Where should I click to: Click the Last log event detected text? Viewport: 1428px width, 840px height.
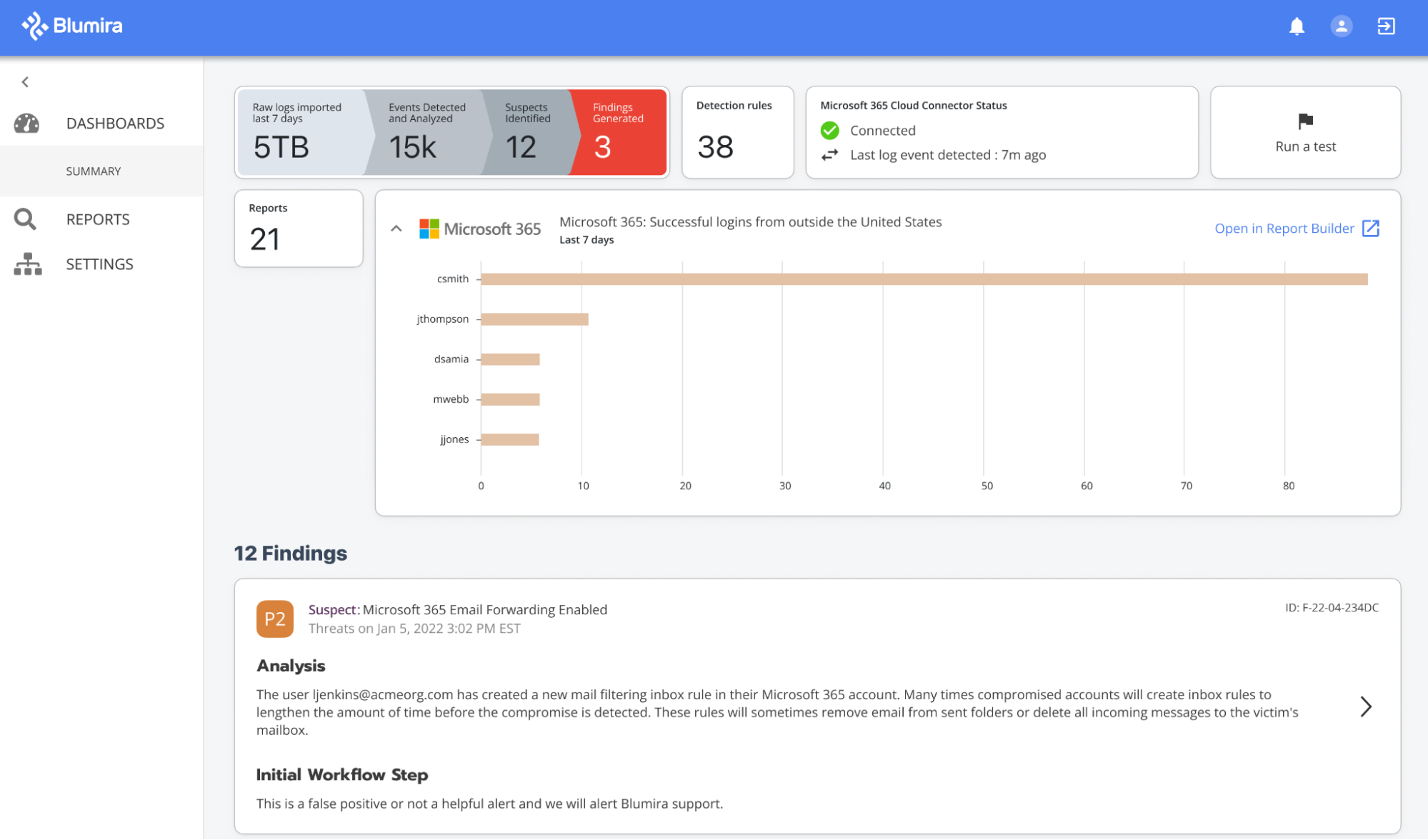[x=948, y=155]
